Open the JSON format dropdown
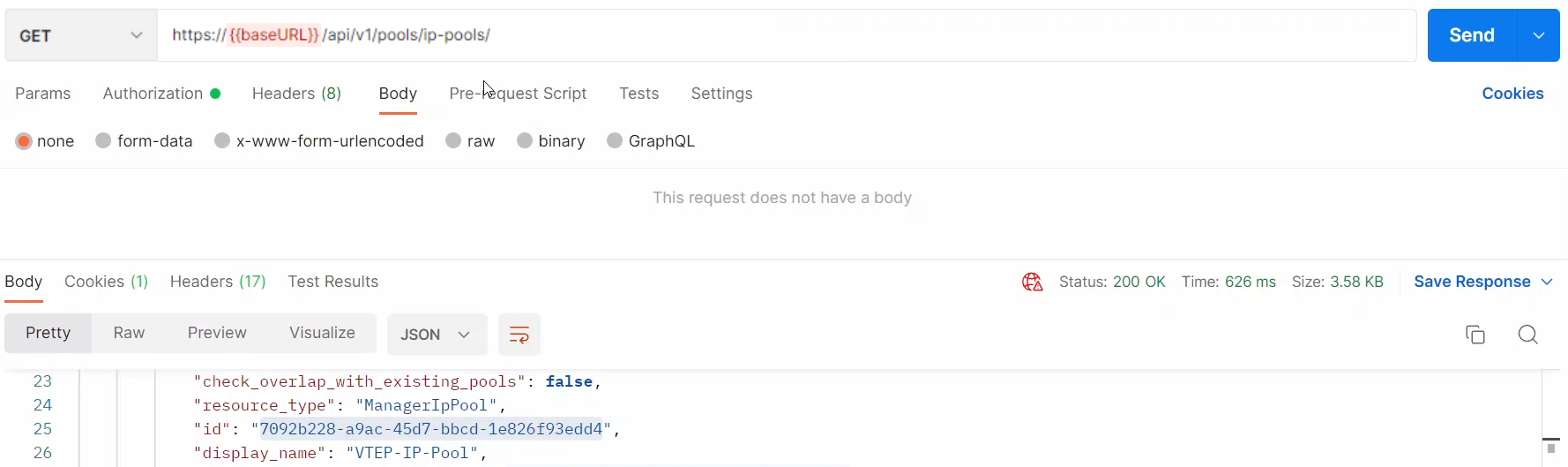1568x467 pixels. (x=437, y=335)
